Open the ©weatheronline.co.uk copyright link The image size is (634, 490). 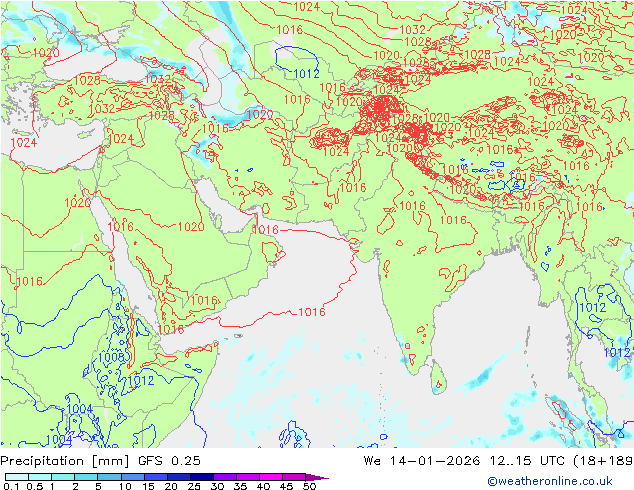549,481
